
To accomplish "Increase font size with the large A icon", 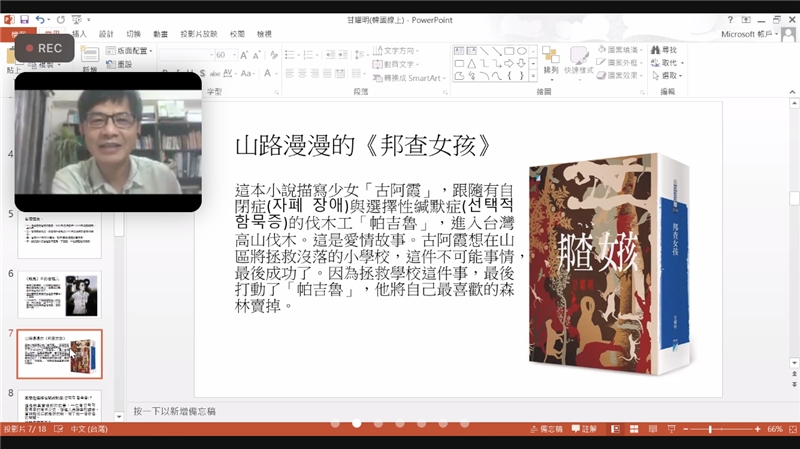I will 244,55.
